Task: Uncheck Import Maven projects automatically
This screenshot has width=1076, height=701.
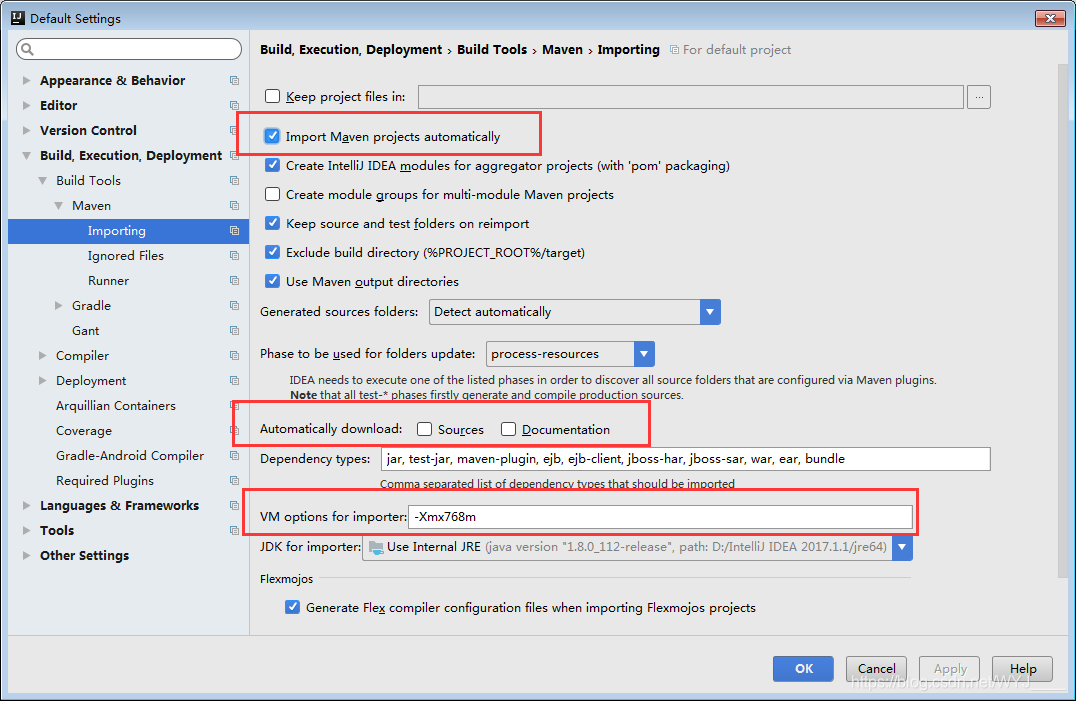Action: click(272, 136)
